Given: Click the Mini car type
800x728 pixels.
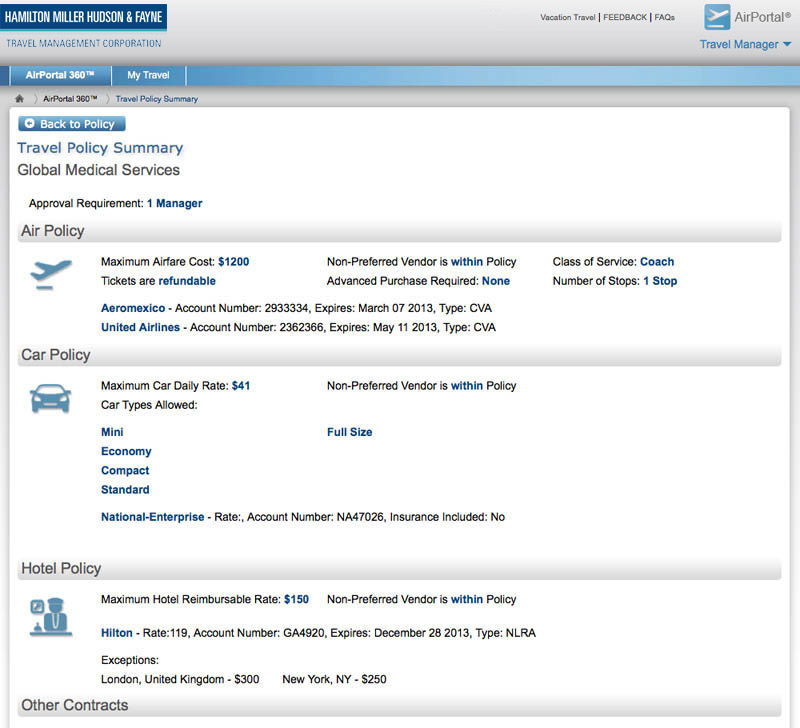Looking at the screenshot, I should (x=112, y=432).
